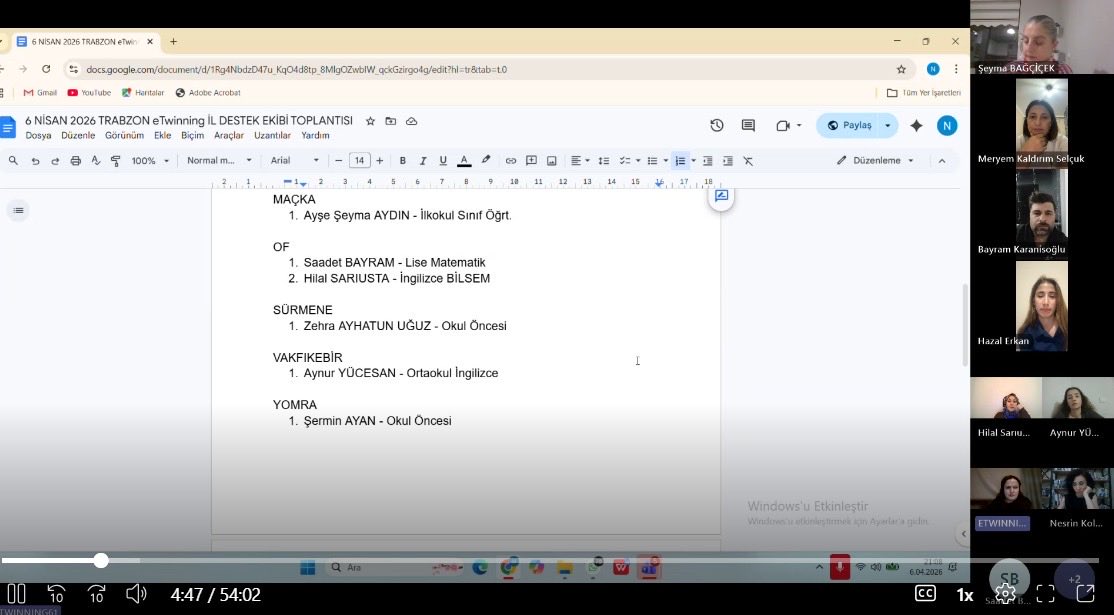Toggle underline formatting
Image resolution: width=1114 pixels, height=615 pixels.
tap(443, 161)
